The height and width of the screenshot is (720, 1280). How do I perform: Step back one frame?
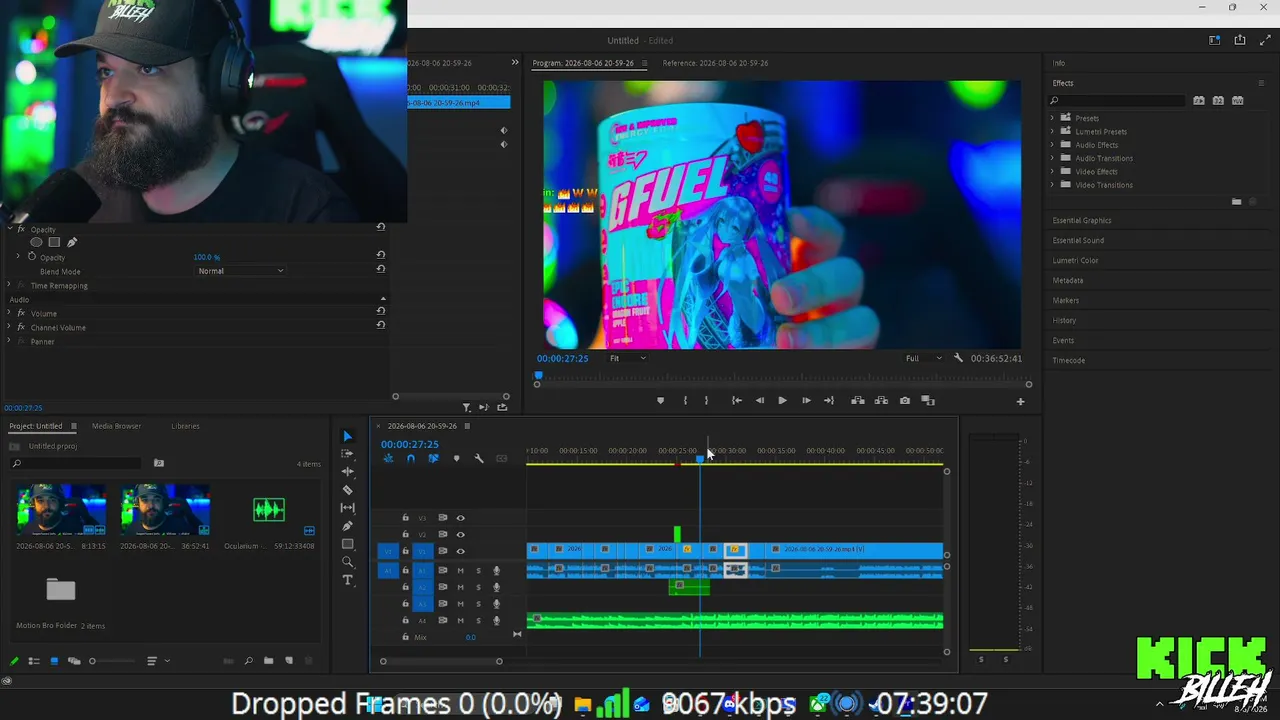[x=759, y=401]
